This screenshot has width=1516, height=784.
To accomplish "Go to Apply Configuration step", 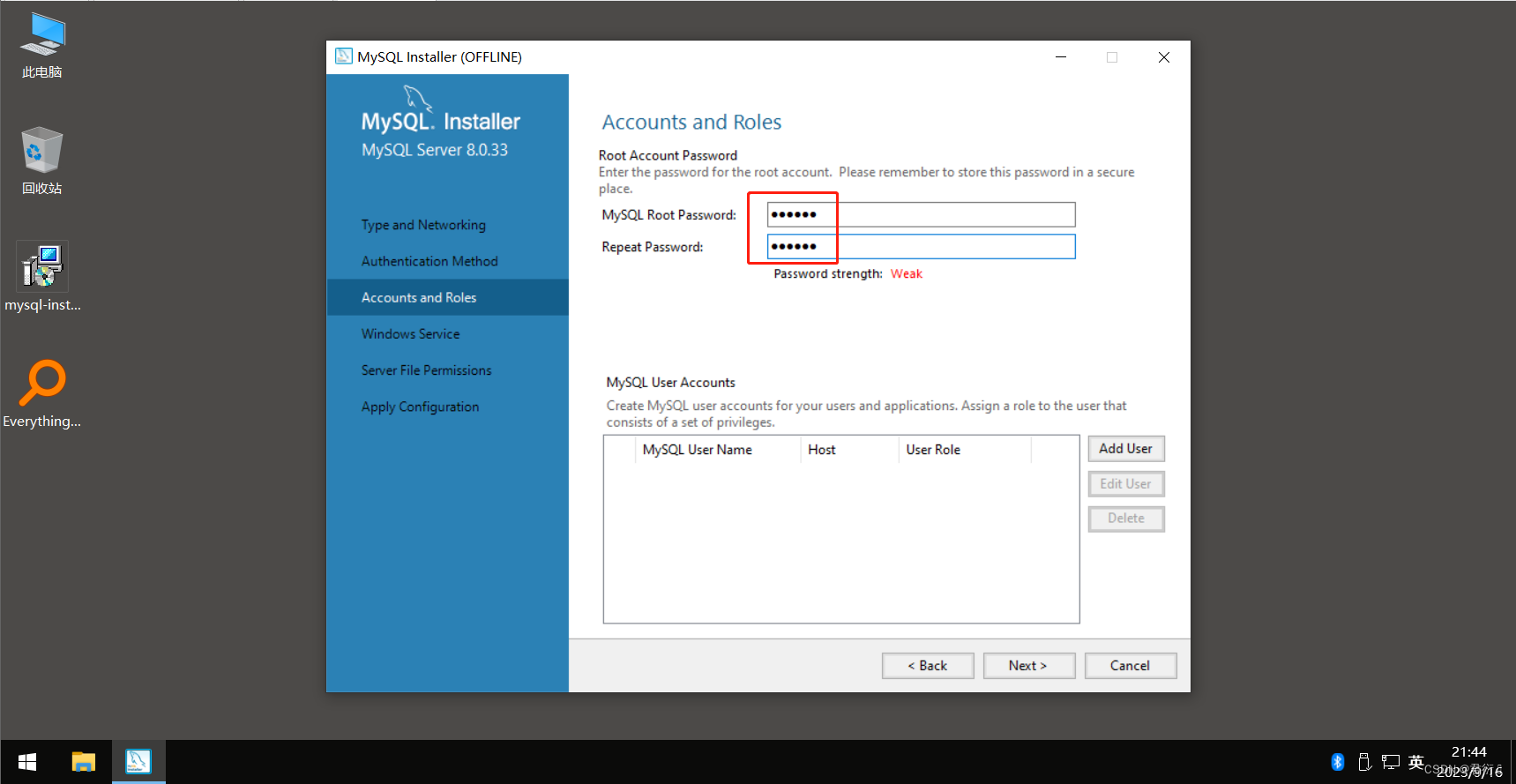I will (x=420, y=407).
